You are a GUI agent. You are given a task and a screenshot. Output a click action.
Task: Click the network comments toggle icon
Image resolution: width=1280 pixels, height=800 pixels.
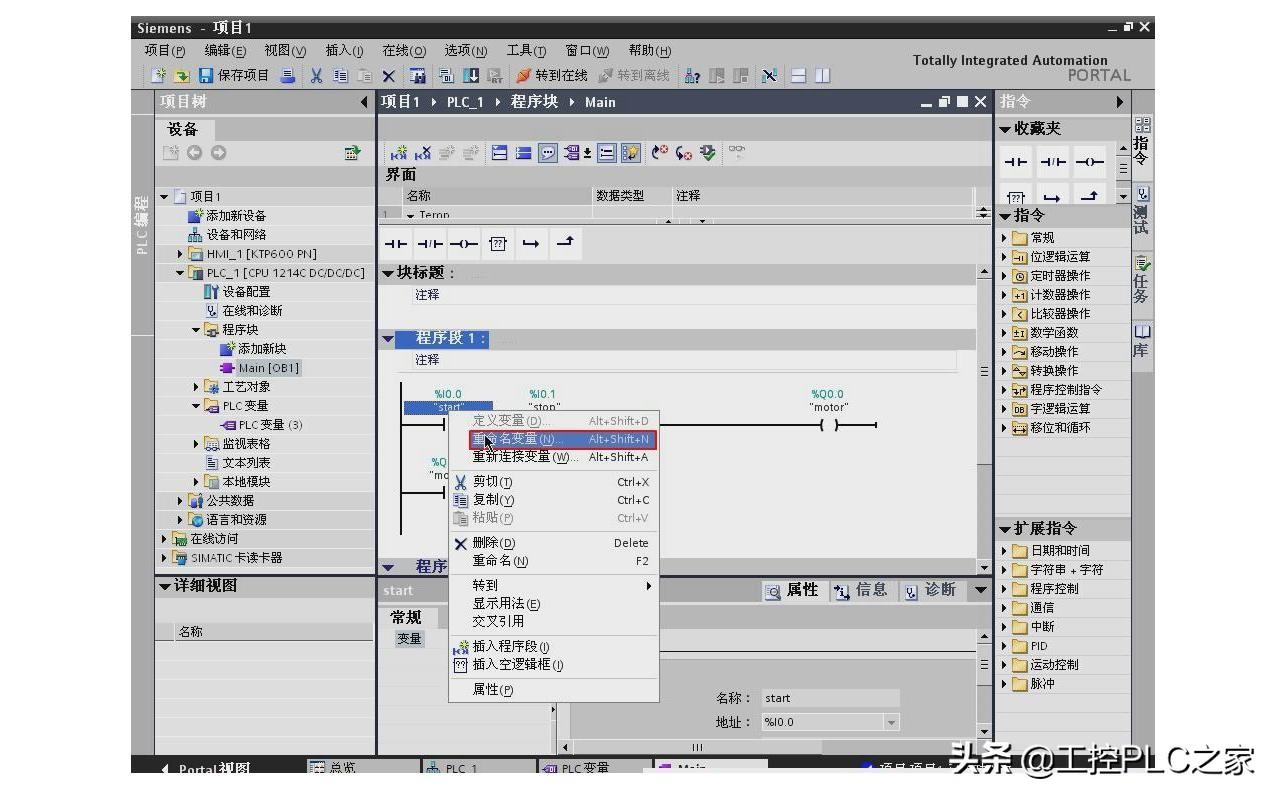(548, 153)
